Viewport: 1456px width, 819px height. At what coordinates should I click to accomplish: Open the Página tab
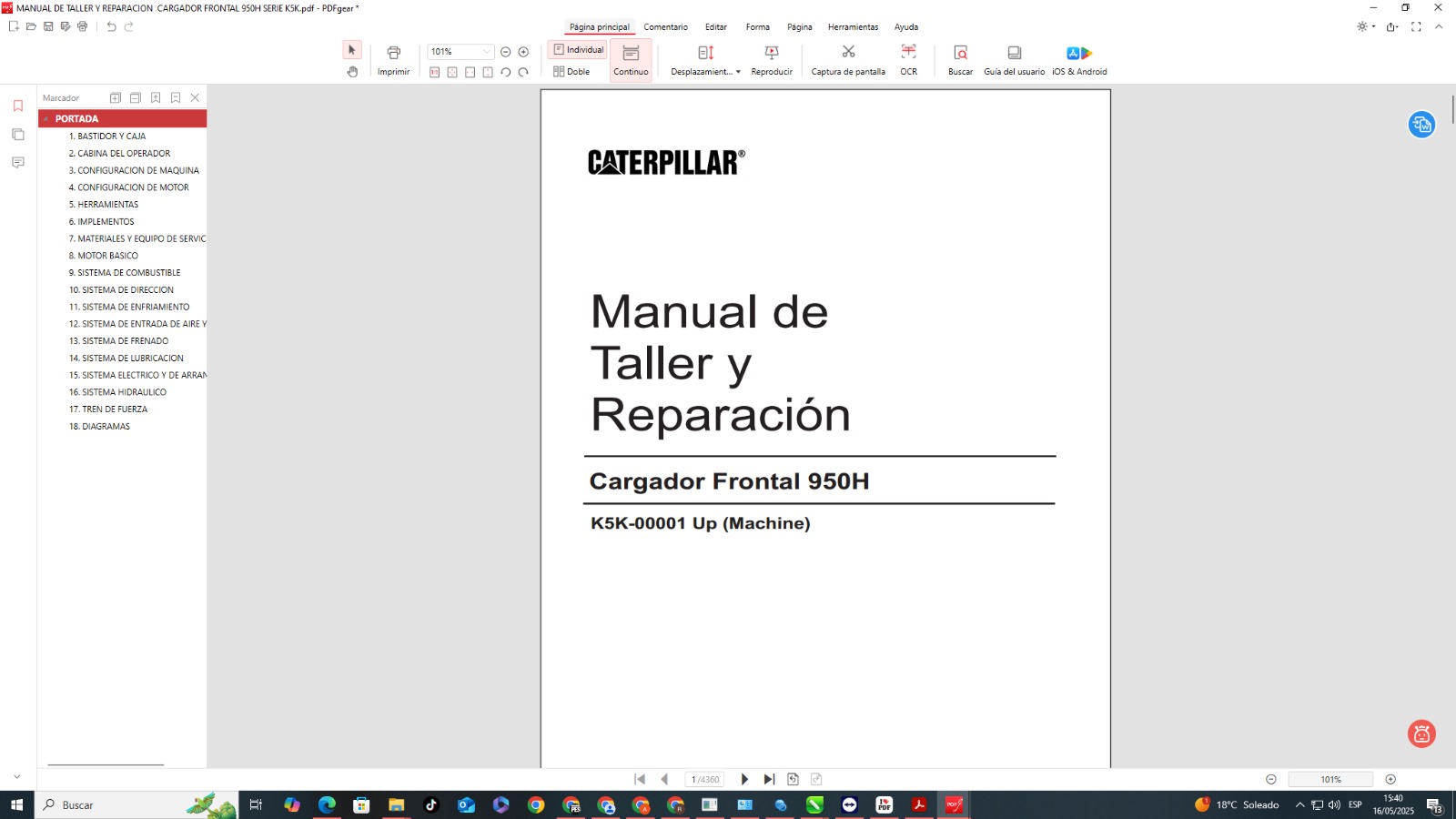tap(800, 27)
